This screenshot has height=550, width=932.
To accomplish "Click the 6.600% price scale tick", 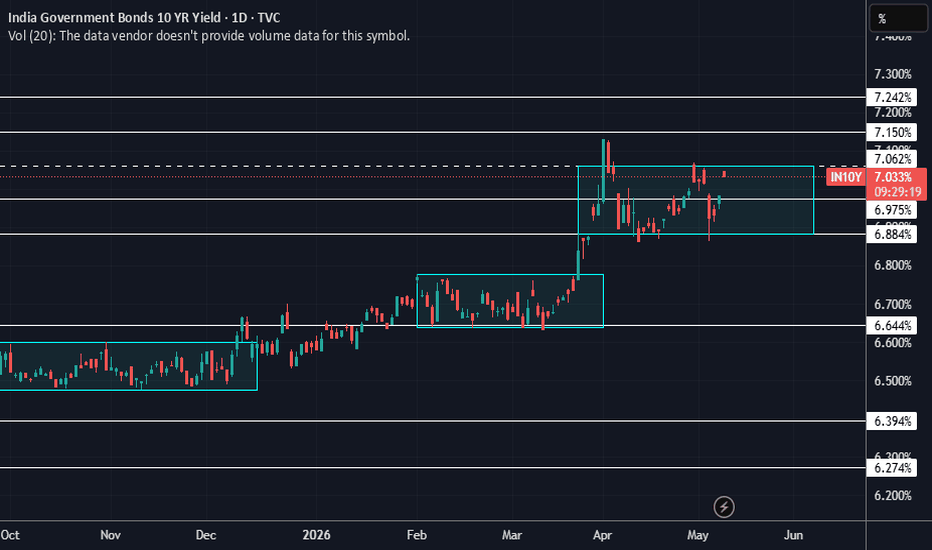I will (893, 342).
